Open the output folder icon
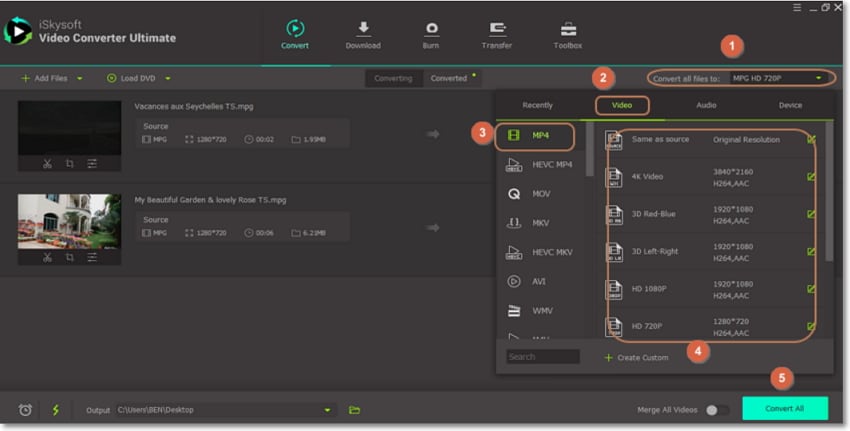Screen dimensions: 850x431 (x=354, y=410)
